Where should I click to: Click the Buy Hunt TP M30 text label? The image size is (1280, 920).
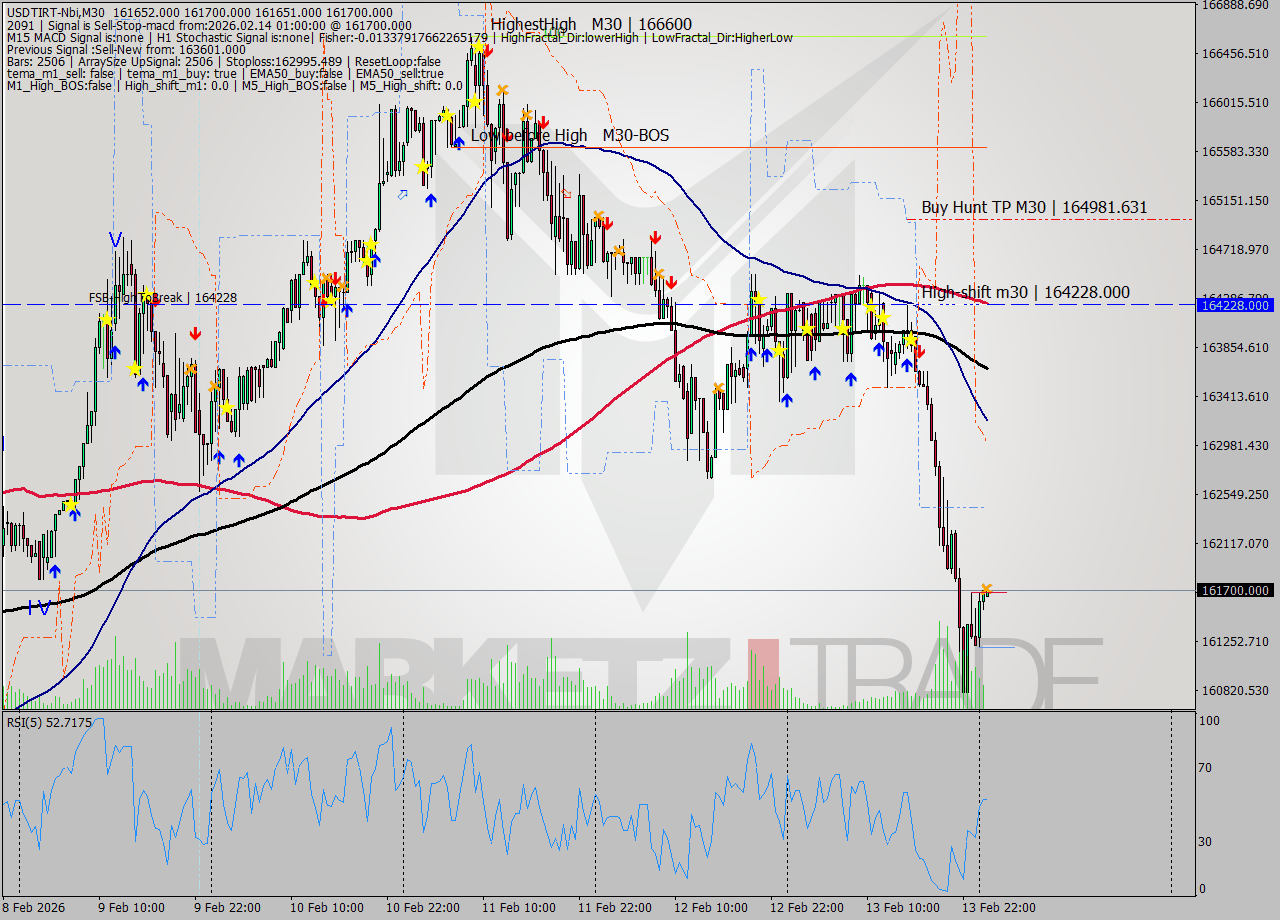coord(1033,207)
